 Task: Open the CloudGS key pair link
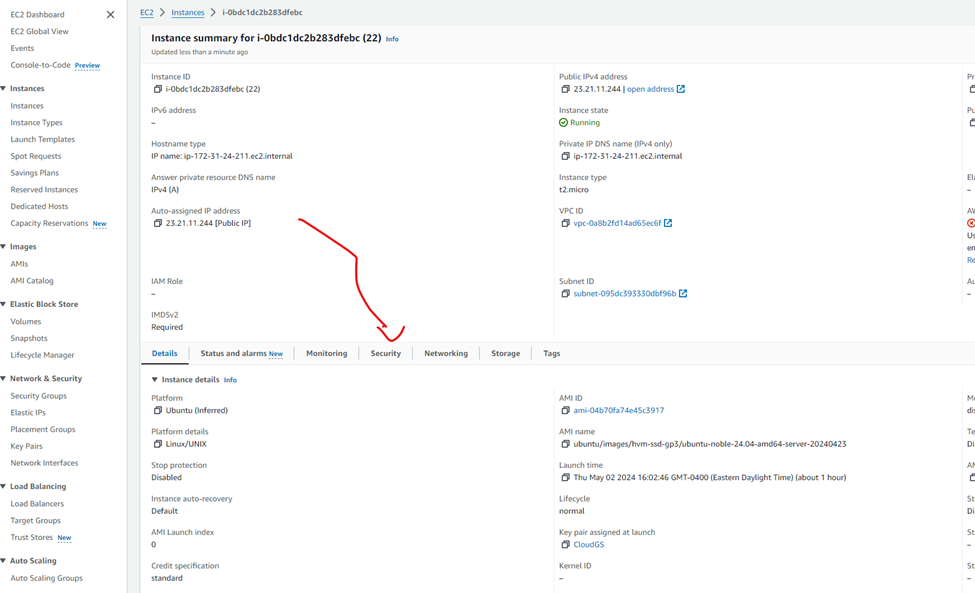point(589,545)
